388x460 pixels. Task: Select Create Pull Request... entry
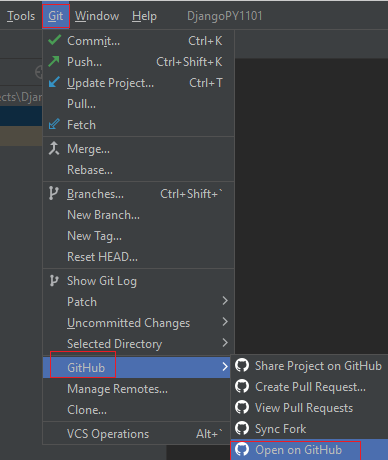tap(309, 387)
